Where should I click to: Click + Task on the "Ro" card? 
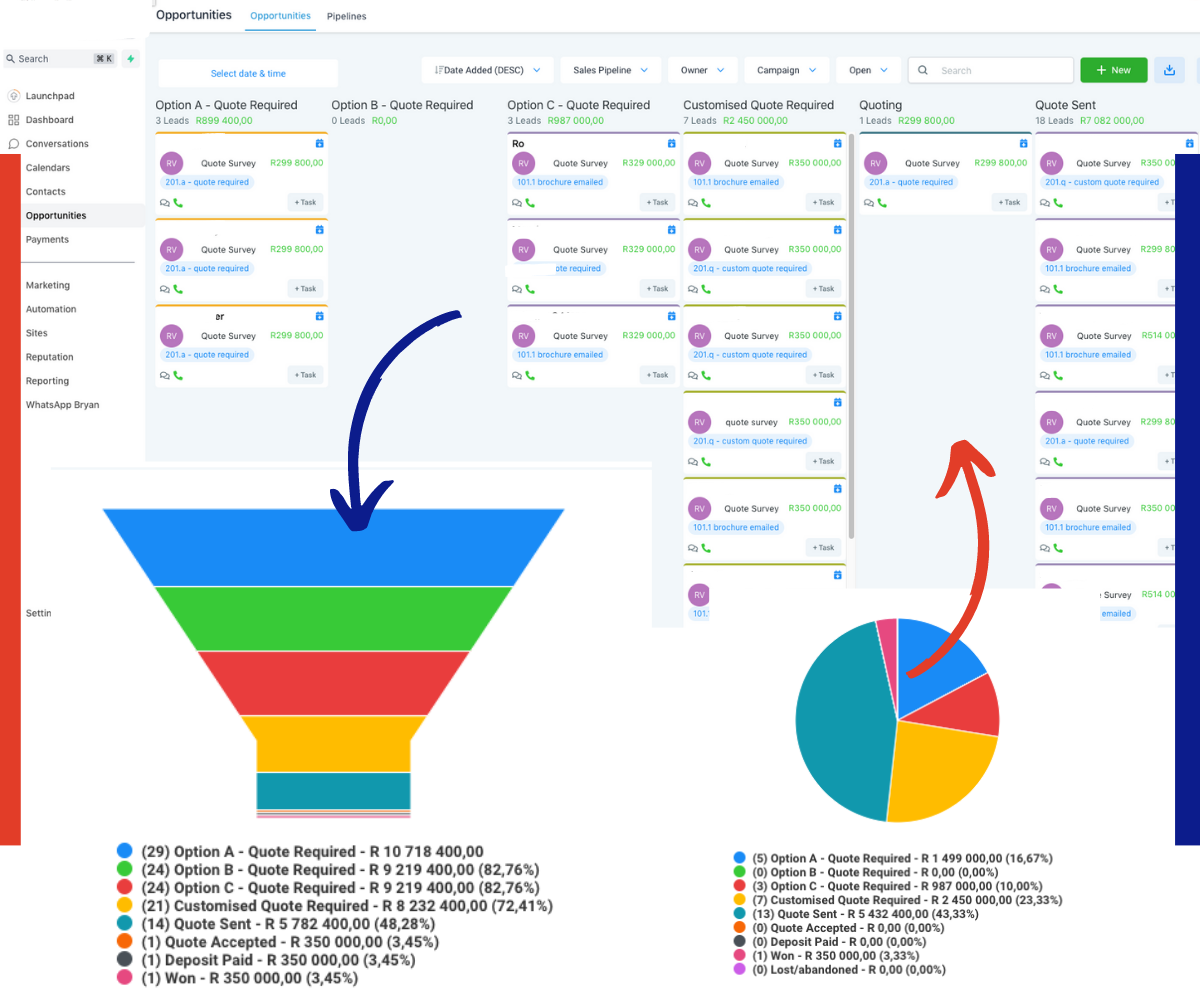click(657, 202)
